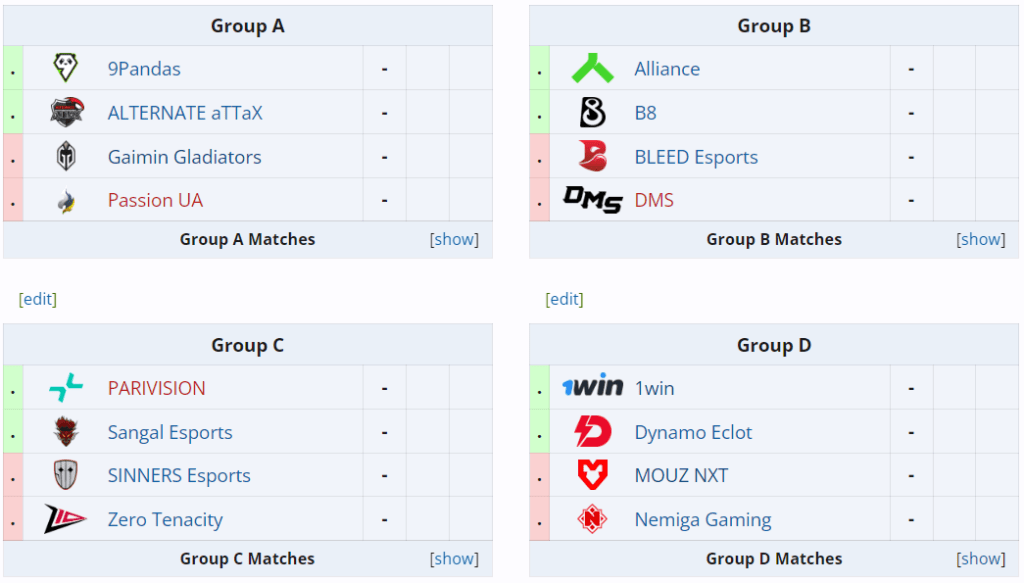The image size is (1024, 583).
Task: Click the edit link above Group D
Action: pyautogui.click(x=564, y=299)
